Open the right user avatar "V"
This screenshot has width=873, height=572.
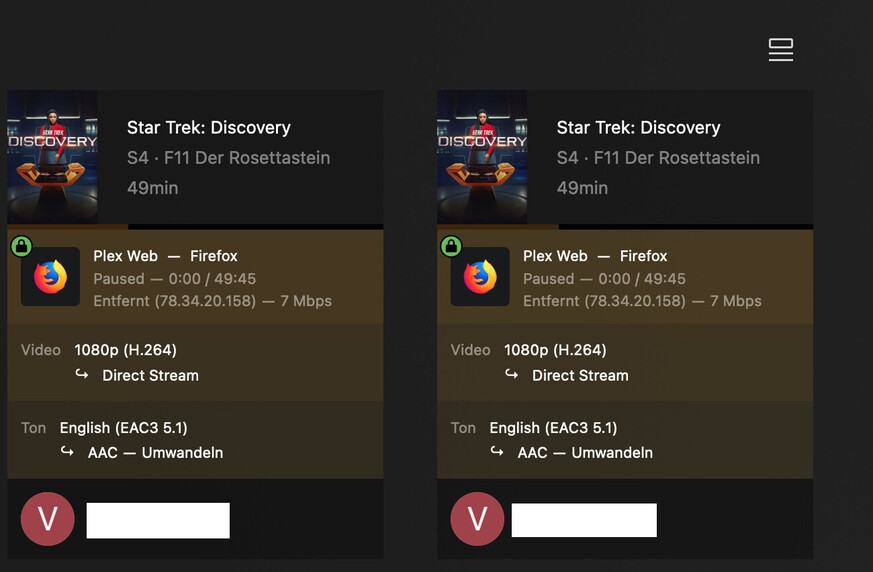477,519
